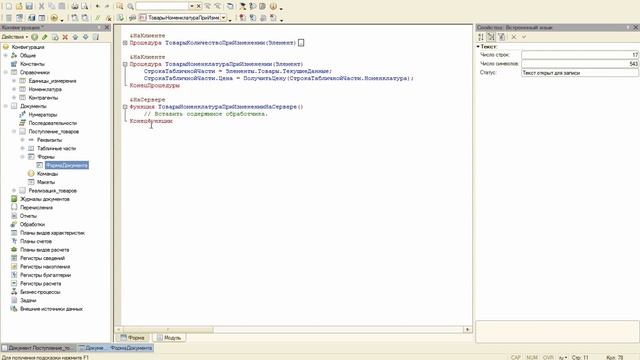Select the ФормаДокумента tree item
640x360 pixels.
pyautogui.click(x=67, y=165)
